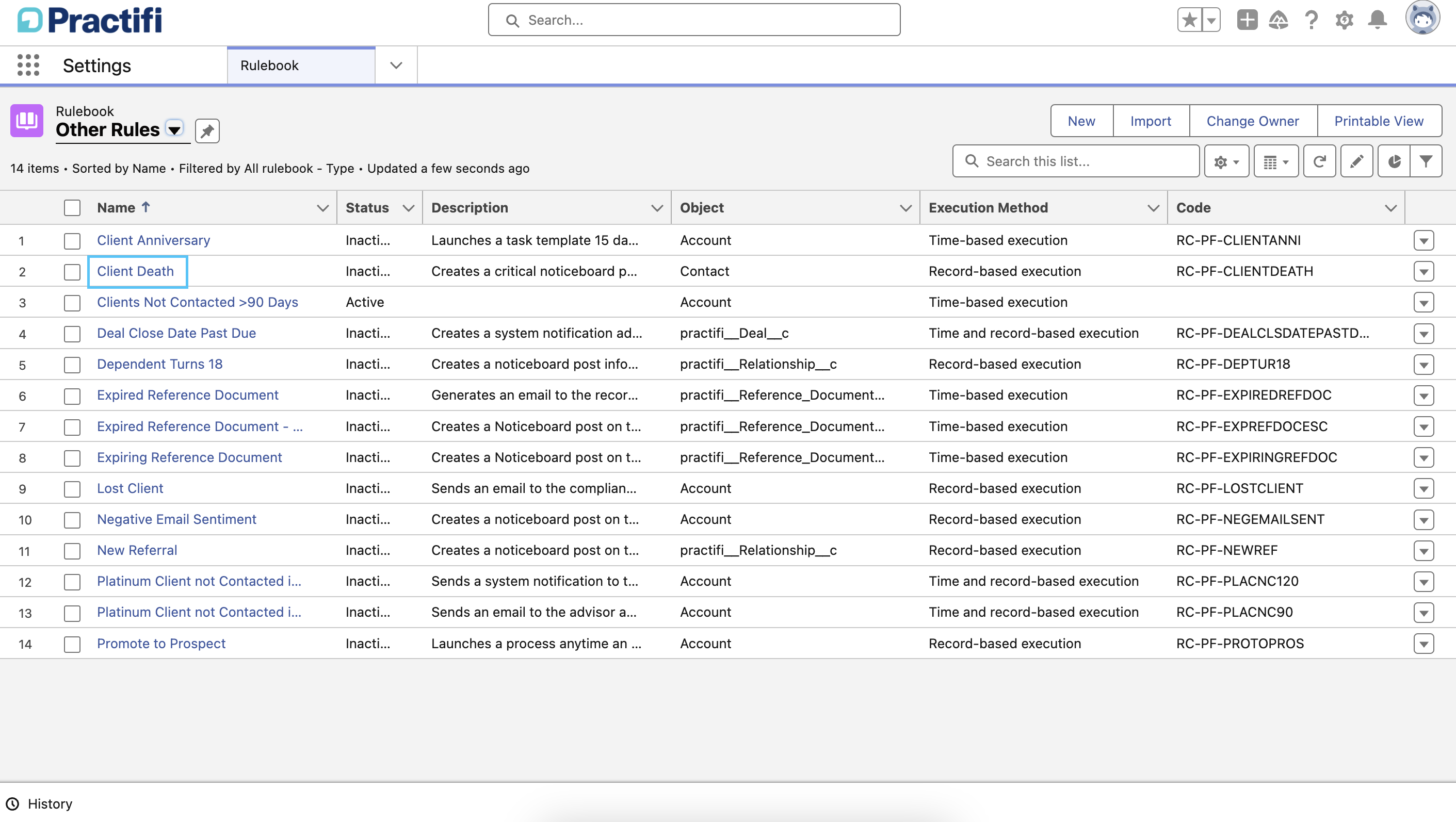Screen dimensions: 1456x822
Task: Open the Description column actions chevron
Action: click(x=657, y=208)
